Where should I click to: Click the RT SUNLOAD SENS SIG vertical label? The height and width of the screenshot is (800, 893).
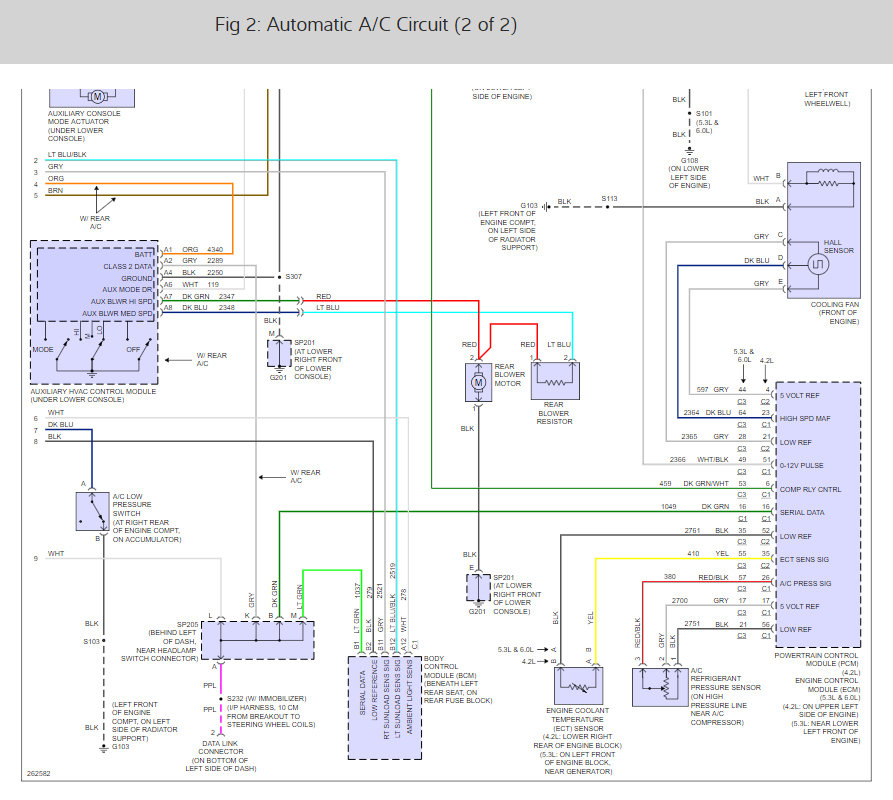click(387, 700)
